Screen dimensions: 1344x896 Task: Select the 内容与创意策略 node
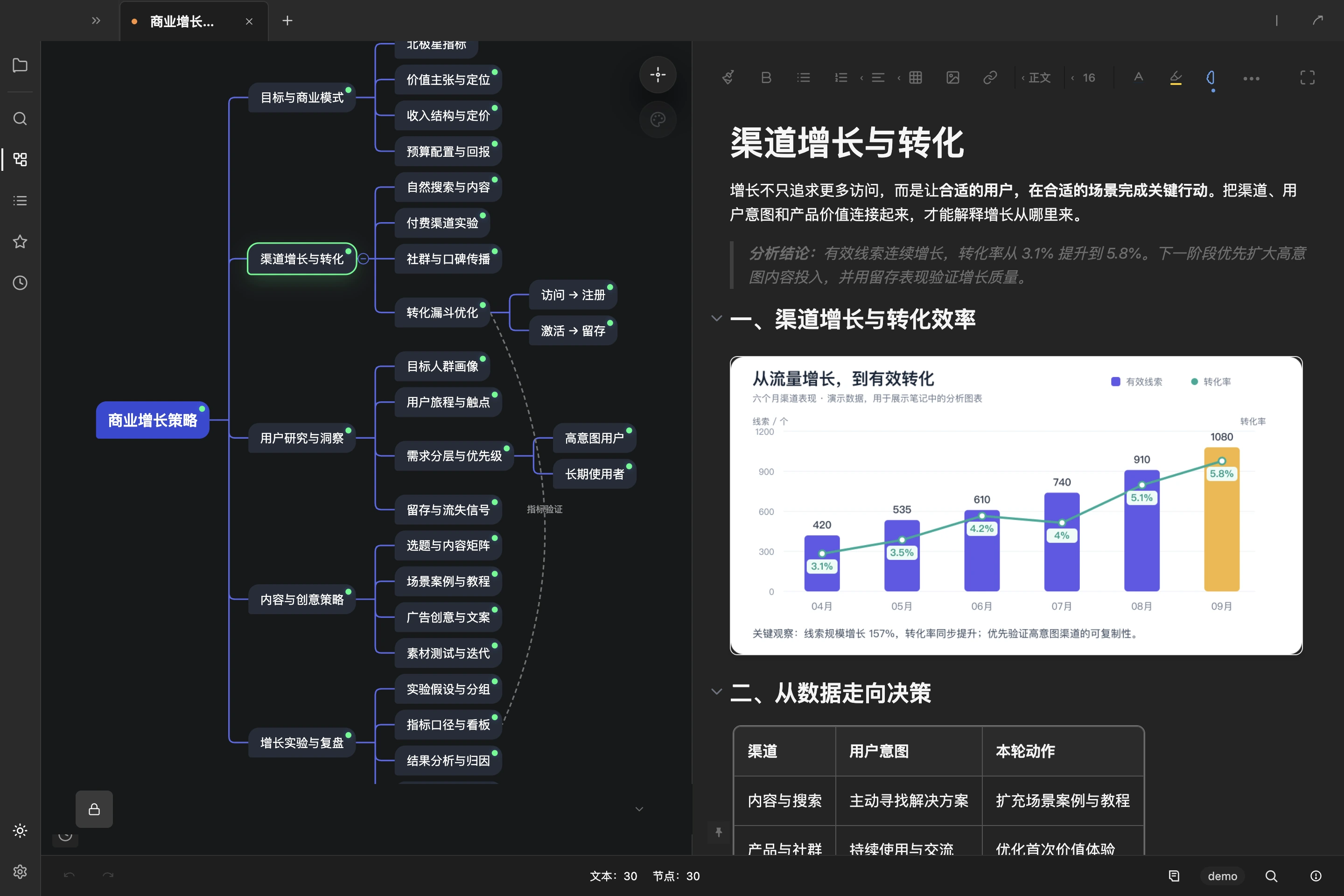tap(302, 599)
